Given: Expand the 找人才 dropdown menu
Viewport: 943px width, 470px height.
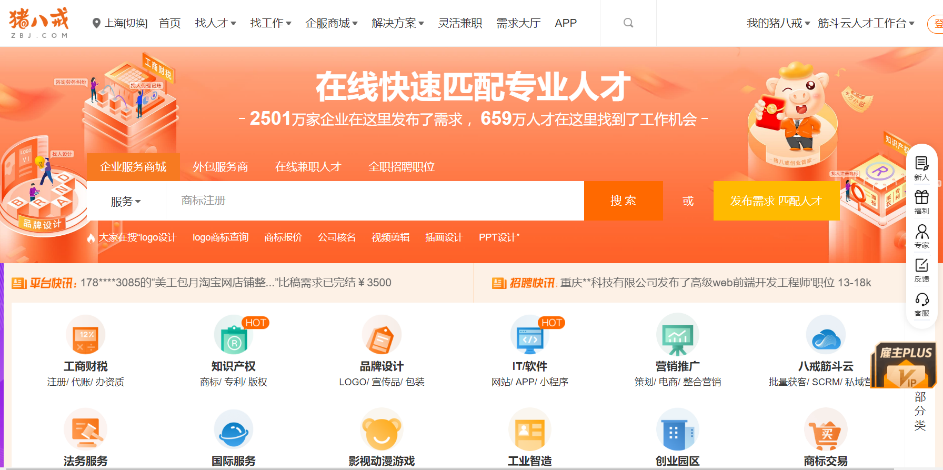Looking at the screenshot, I should click(x=215, y=23).
